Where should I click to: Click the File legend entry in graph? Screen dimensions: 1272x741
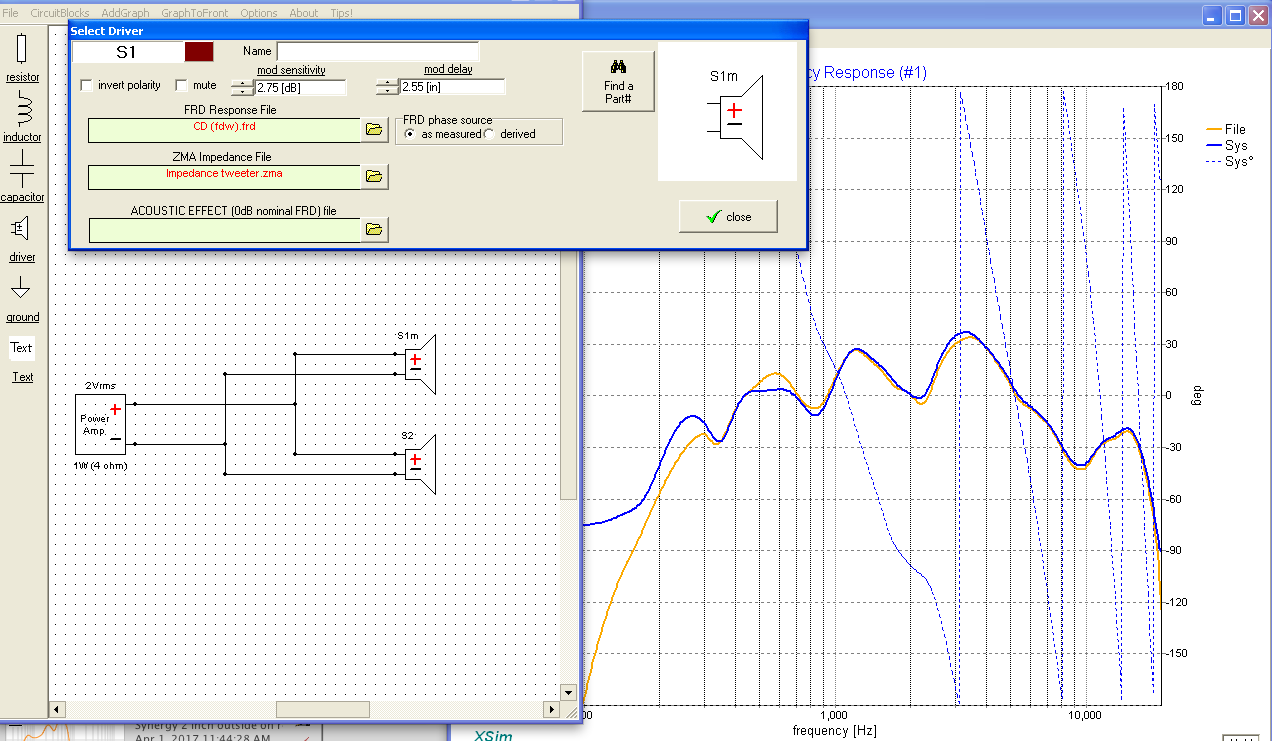tap(1226, 129)
